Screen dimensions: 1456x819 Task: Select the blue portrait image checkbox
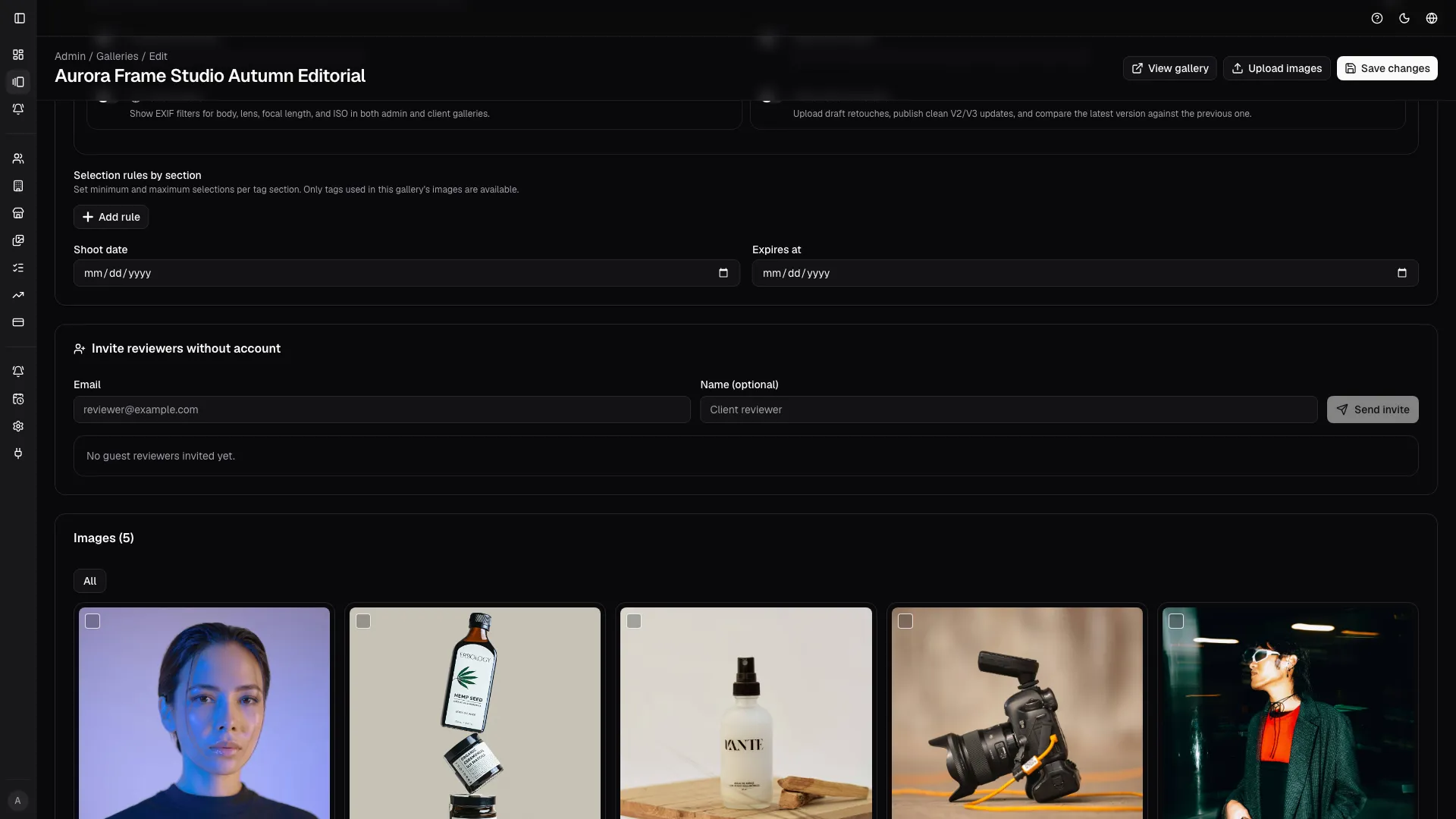(93, 621)
